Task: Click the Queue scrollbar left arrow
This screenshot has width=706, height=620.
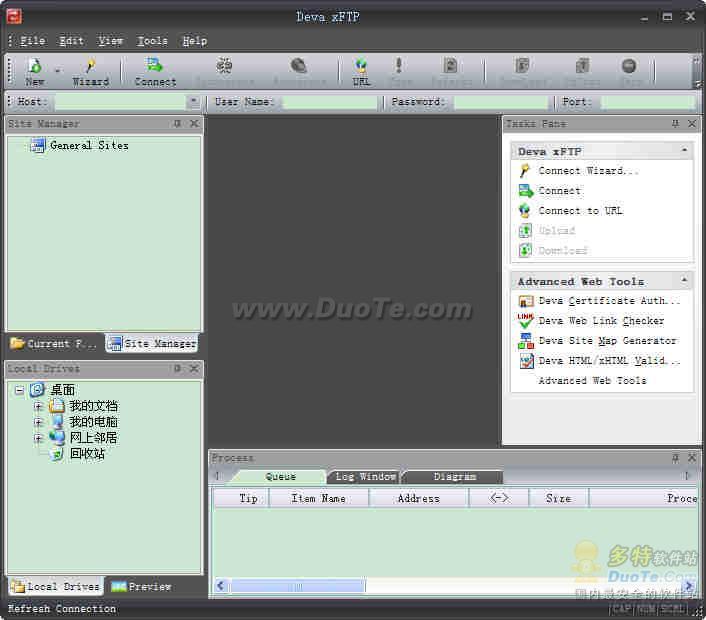Action: point(220,586)
